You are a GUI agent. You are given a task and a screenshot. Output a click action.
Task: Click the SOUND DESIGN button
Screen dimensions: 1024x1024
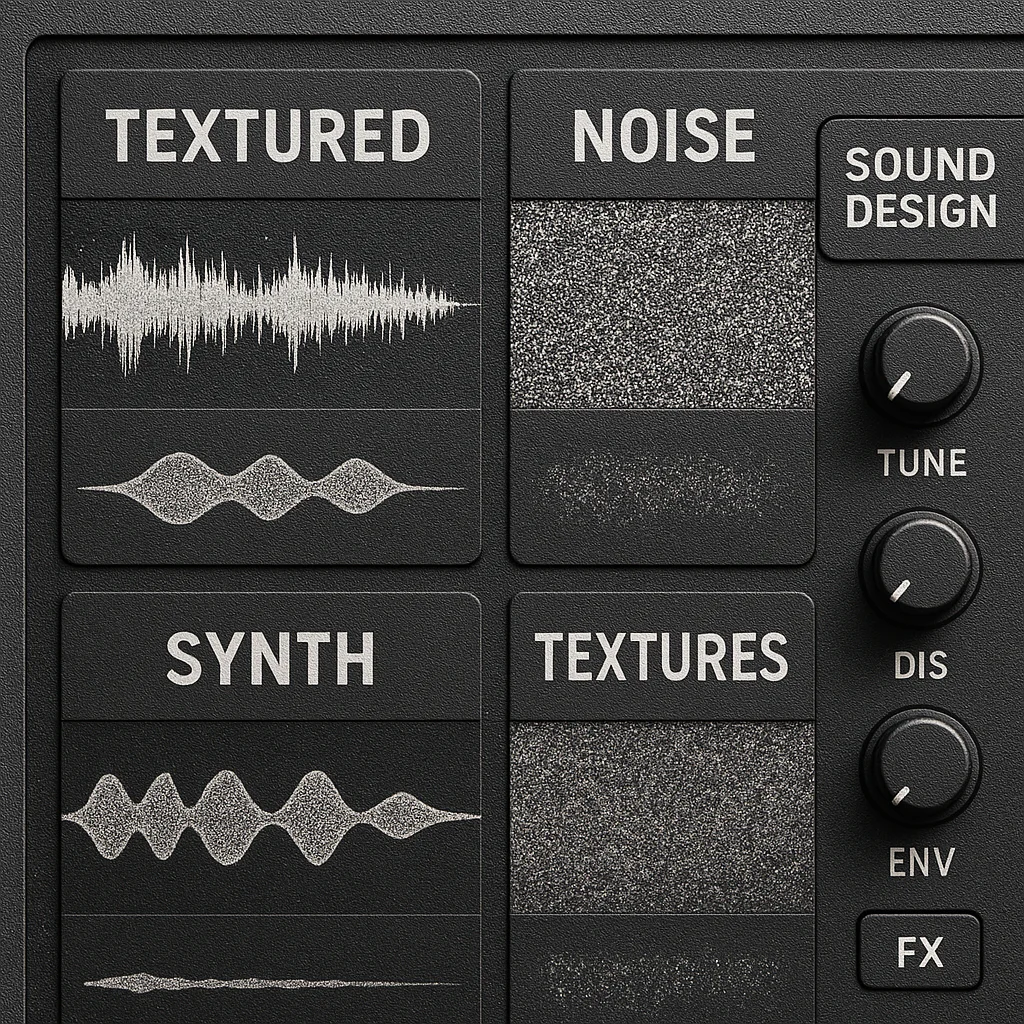[x=921, y=188]
